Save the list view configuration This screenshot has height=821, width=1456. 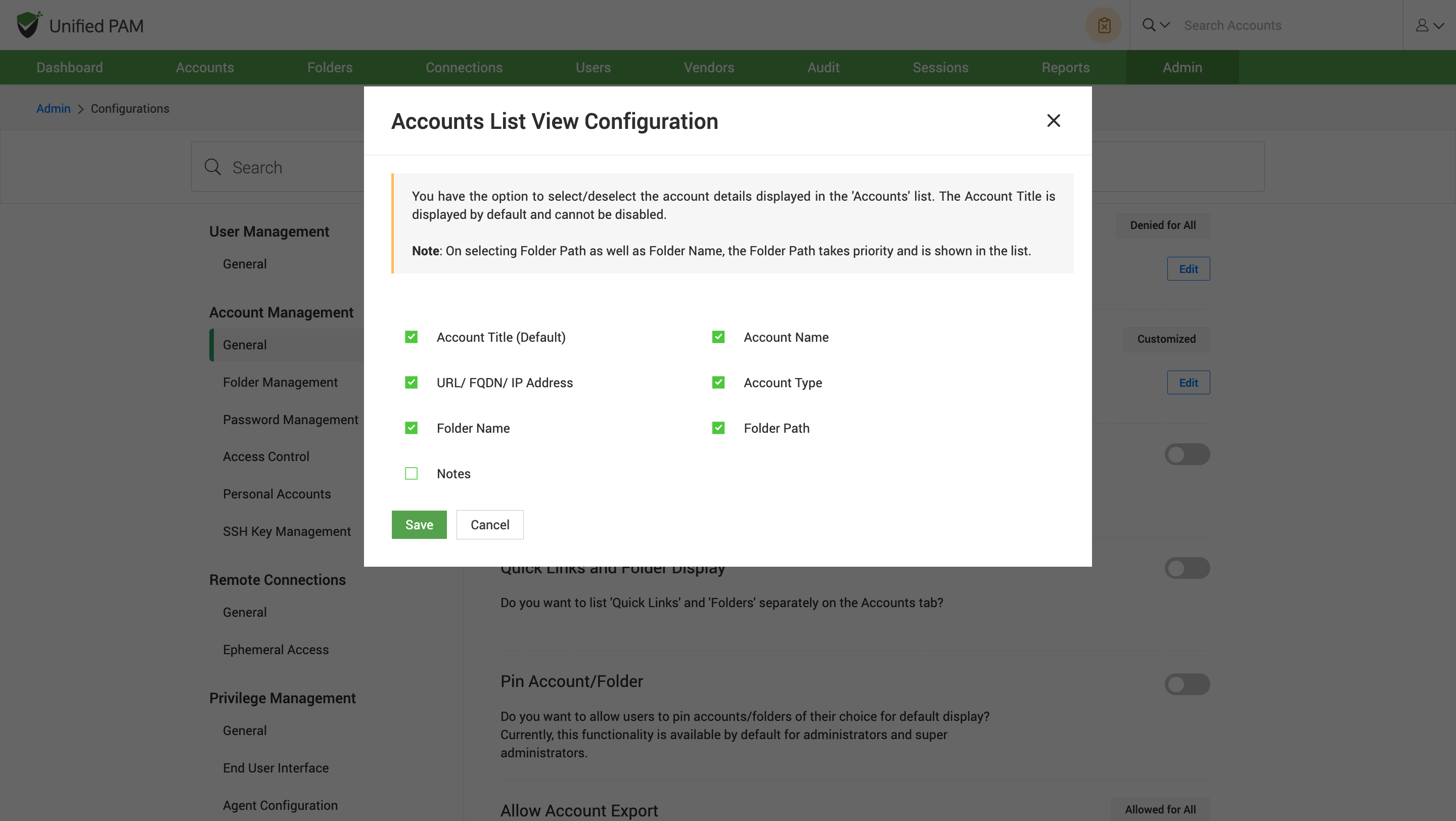click(419, 524)
